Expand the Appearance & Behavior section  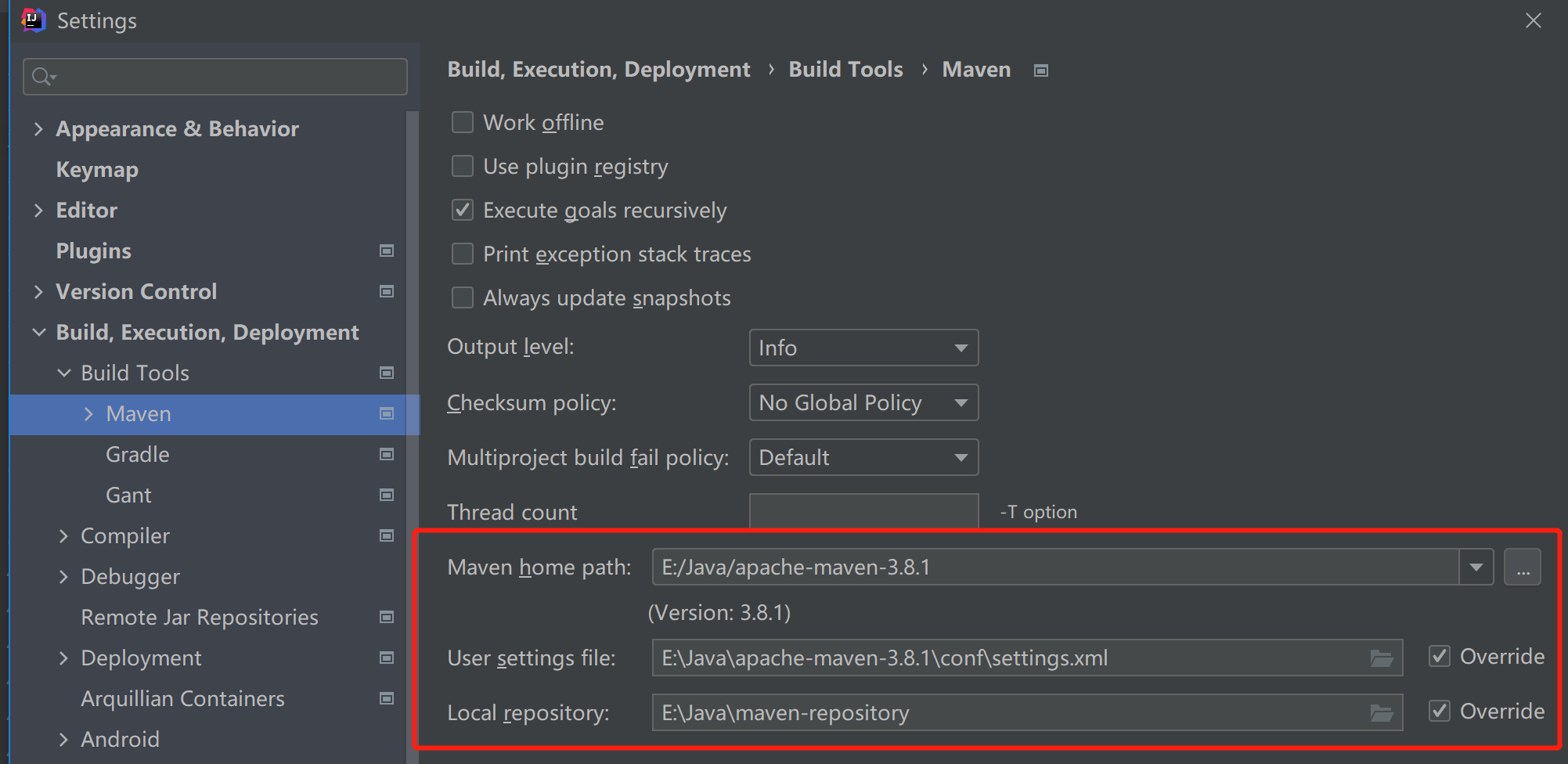(38, 128)
